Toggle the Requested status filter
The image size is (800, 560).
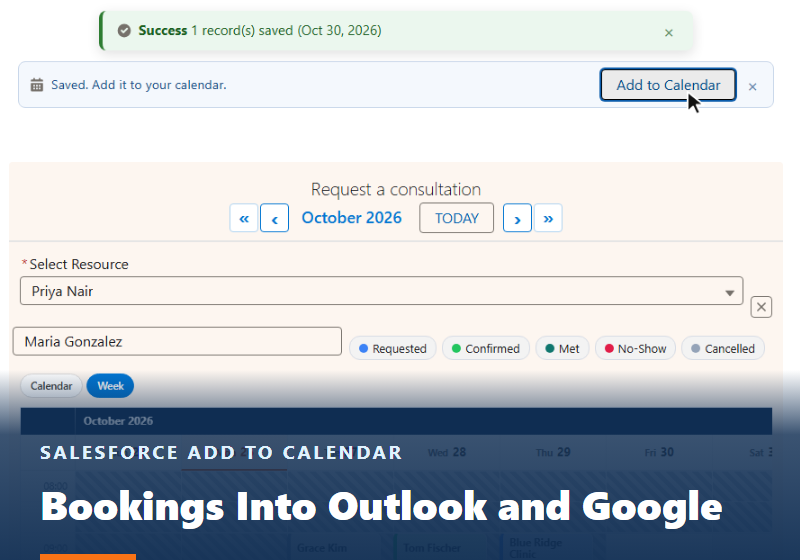click(393, 348)
